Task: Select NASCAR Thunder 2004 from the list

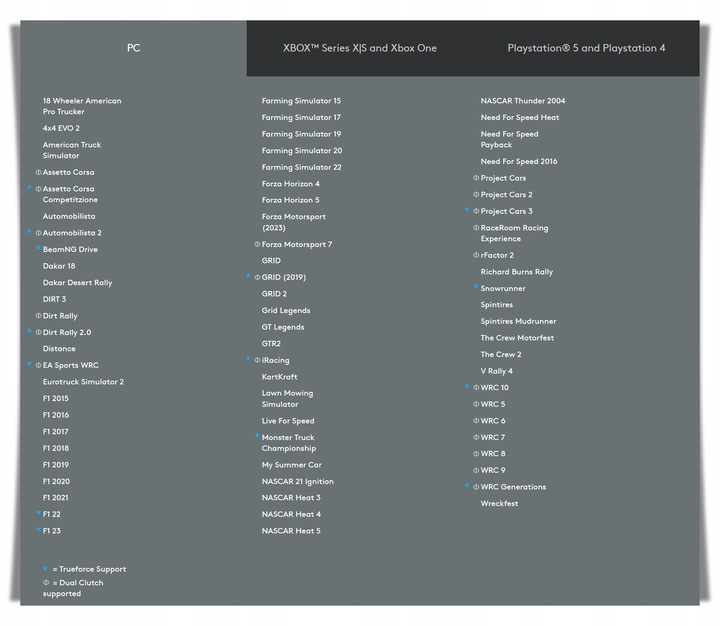Action: (x=522, y=101)
